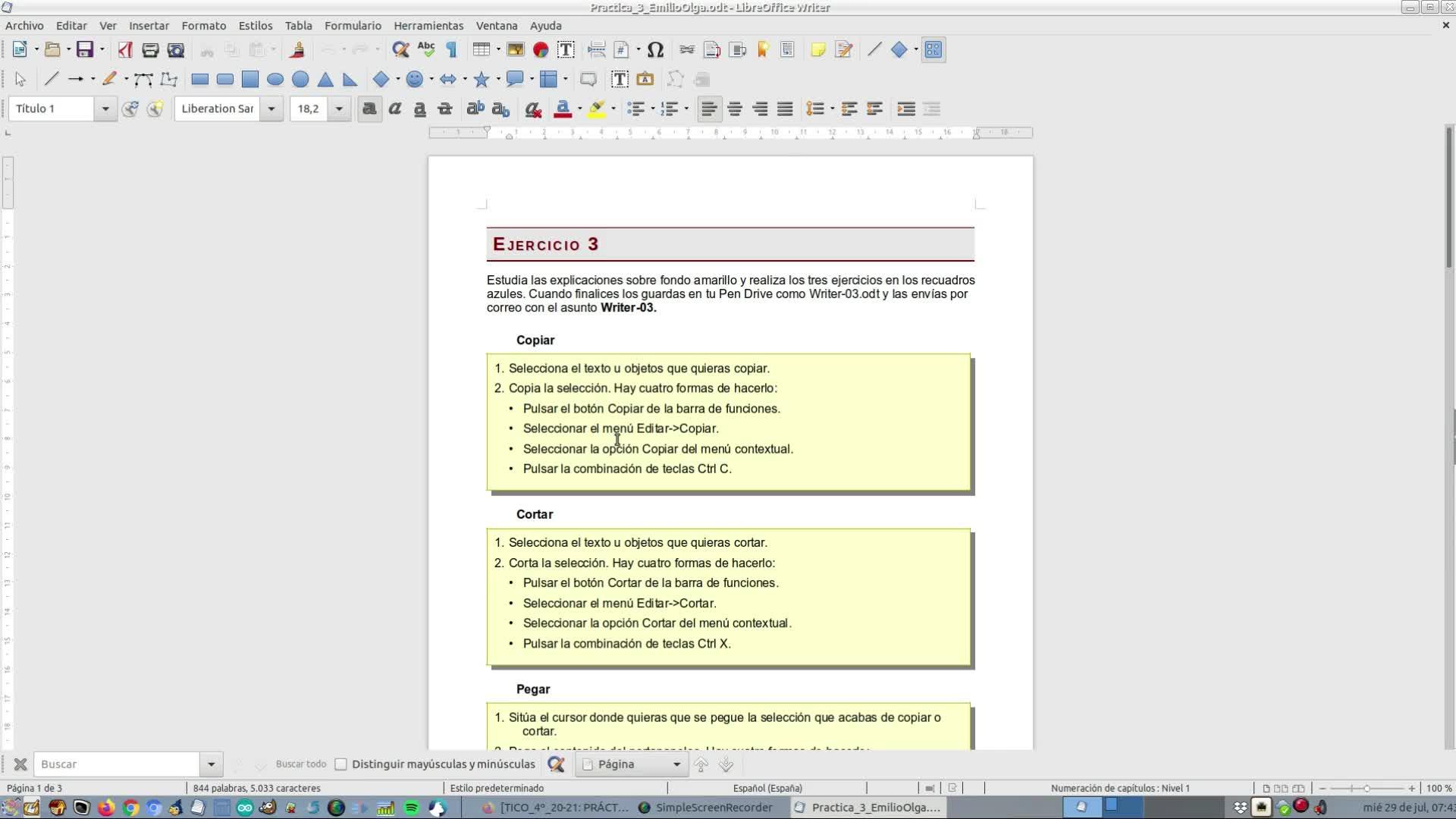
Task: Open the Formato menu
Action: pyautogui.click(x=203, y=26)
